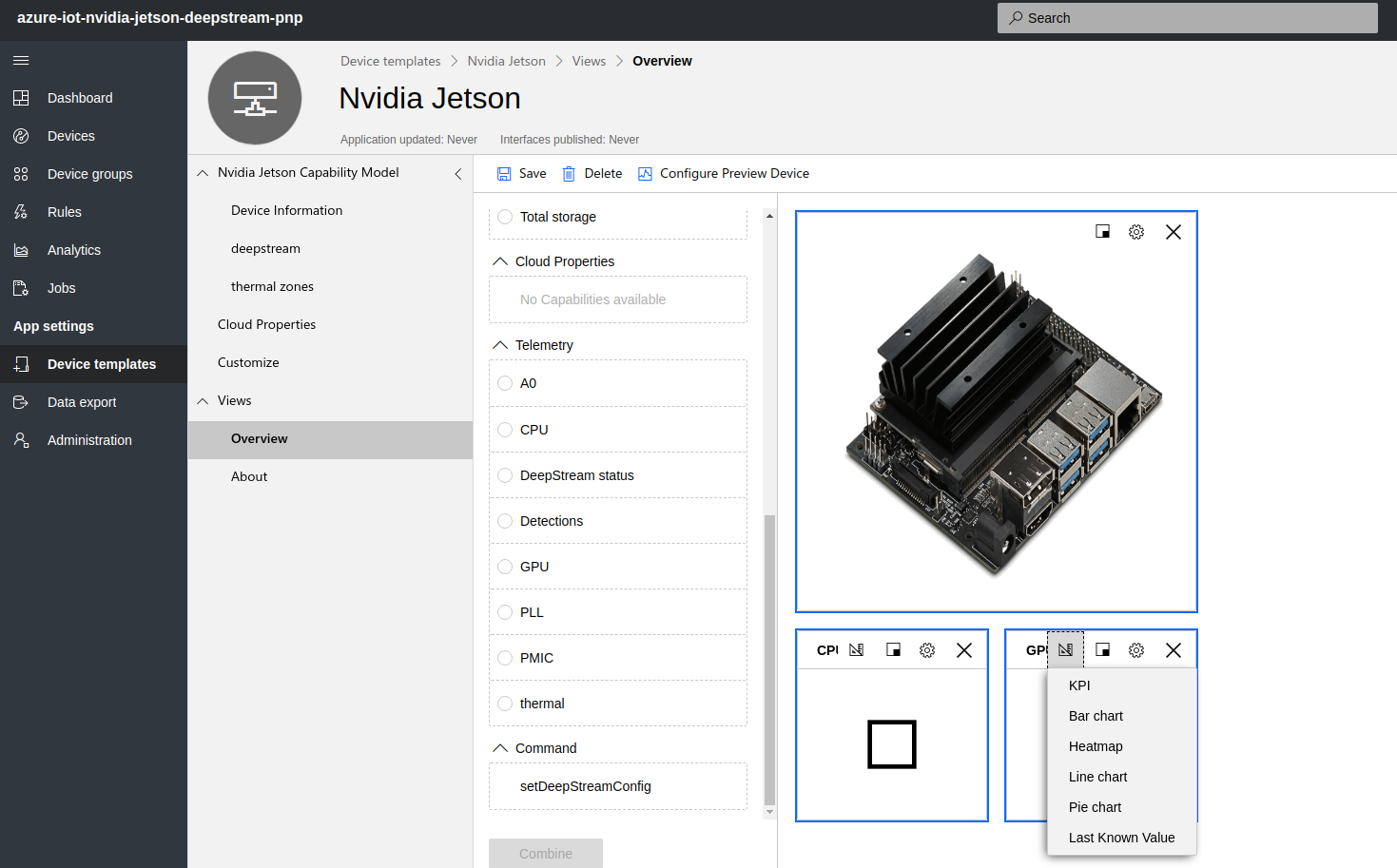Click CPU tile size icon
This screenshot has height=868, width=1397.
point(894,650)
